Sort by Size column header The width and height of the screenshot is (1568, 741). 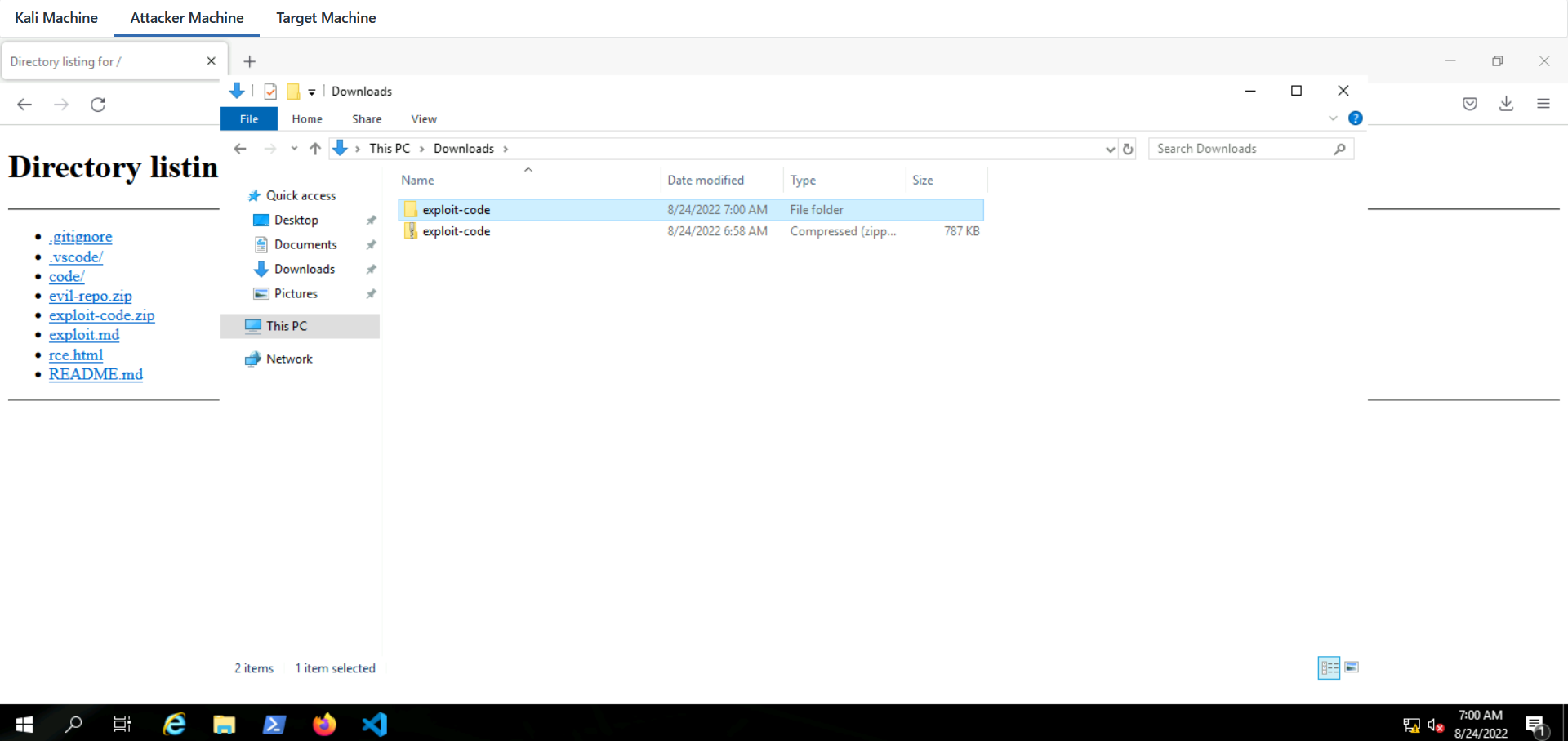pyautogui.click(x=923, y=180)
